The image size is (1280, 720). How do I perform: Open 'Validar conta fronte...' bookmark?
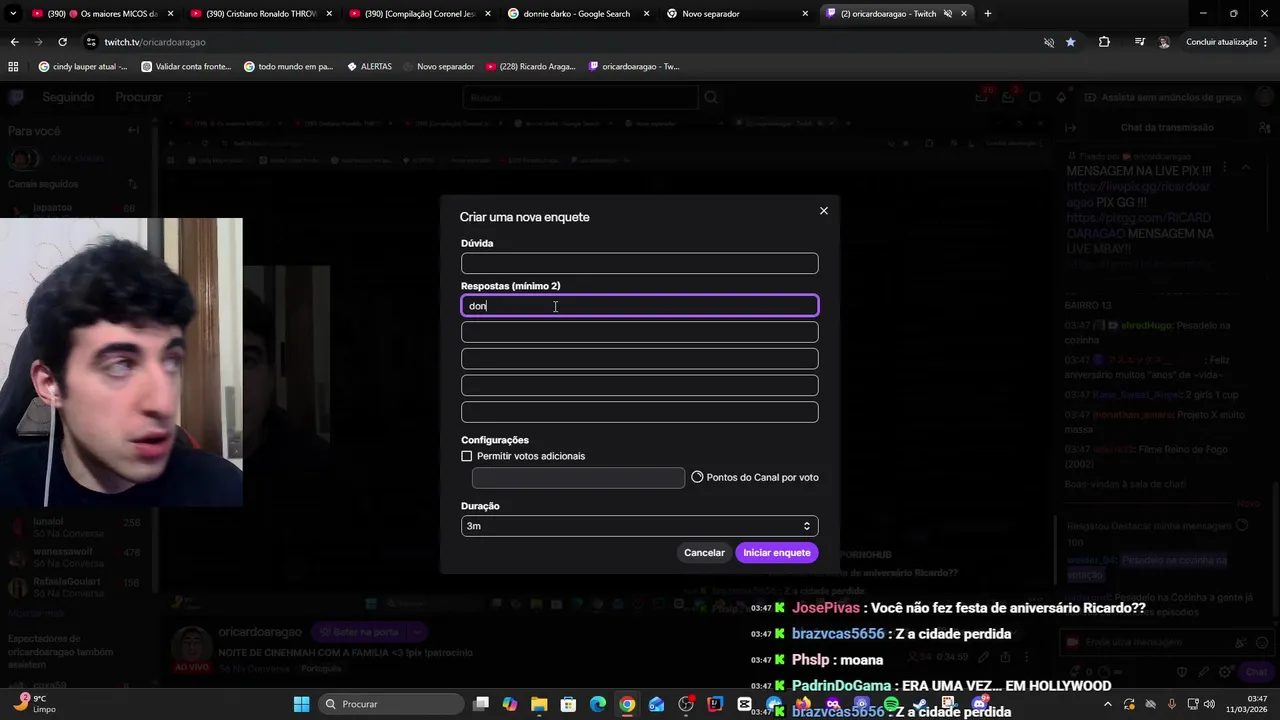tap(186, 67)
